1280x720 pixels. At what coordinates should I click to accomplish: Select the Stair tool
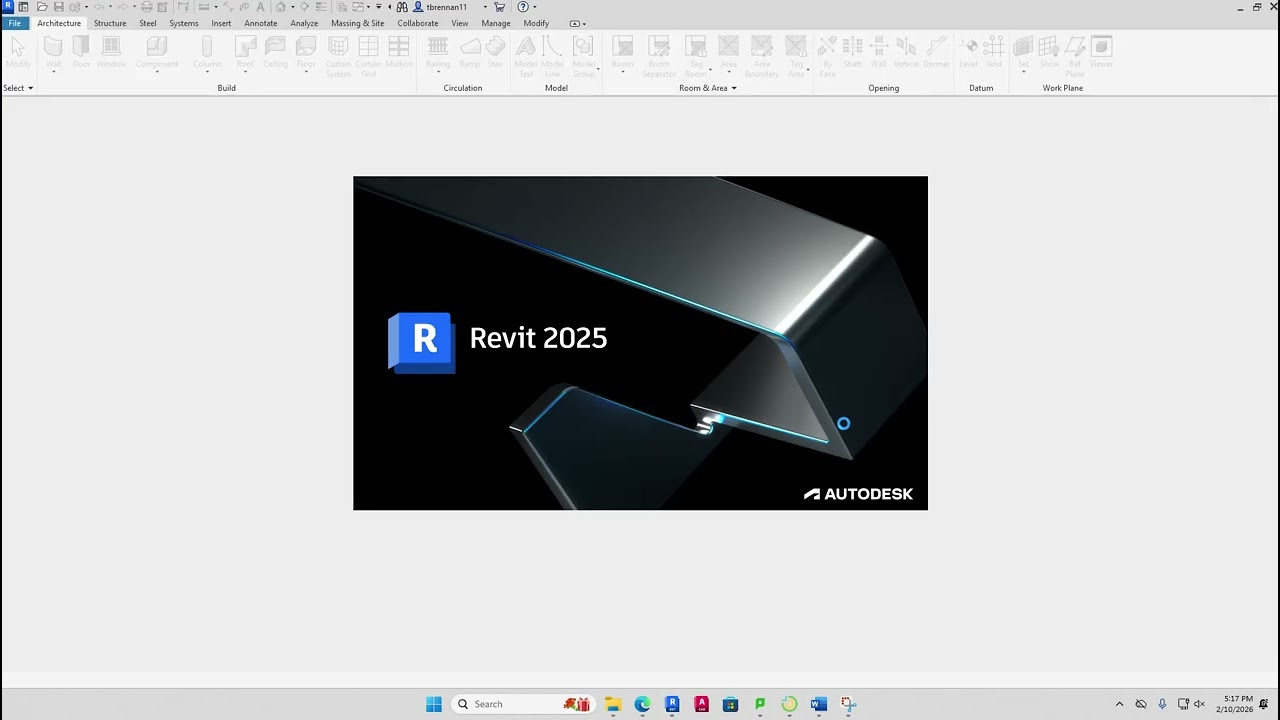495,53
